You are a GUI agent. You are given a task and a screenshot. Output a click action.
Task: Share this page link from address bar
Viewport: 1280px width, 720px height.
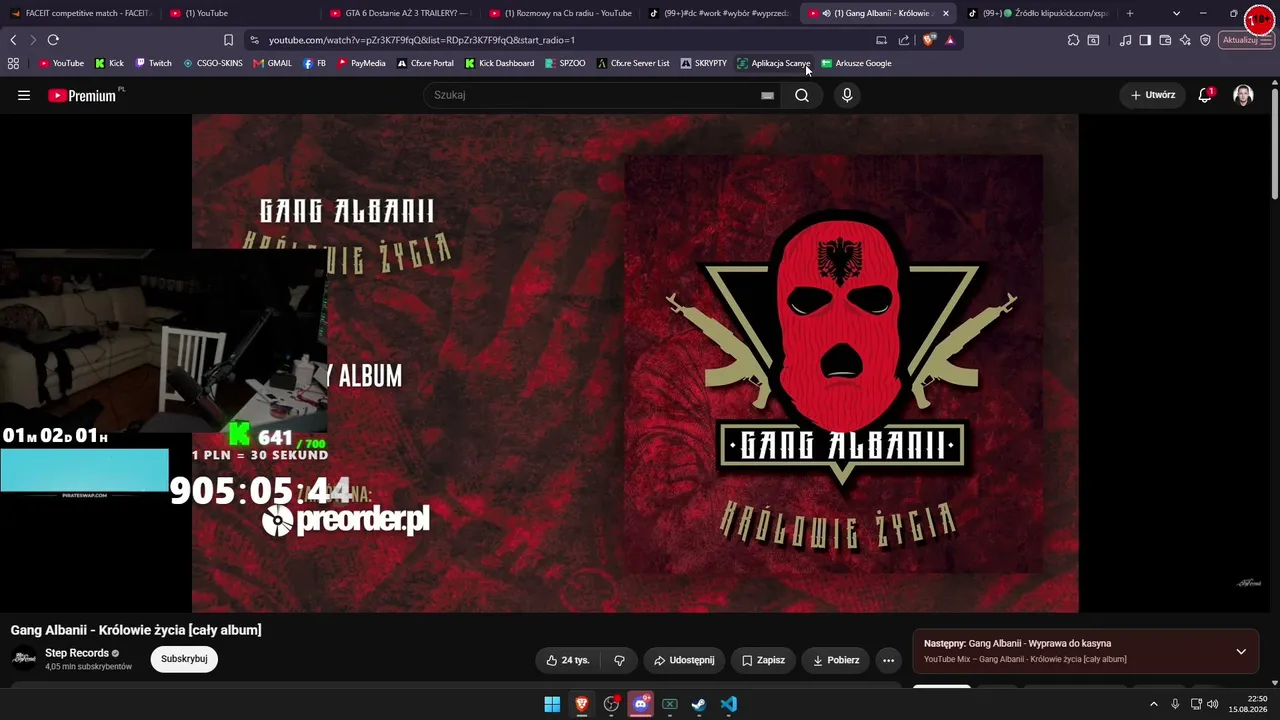pyautogui.click(x=904, y=40)
